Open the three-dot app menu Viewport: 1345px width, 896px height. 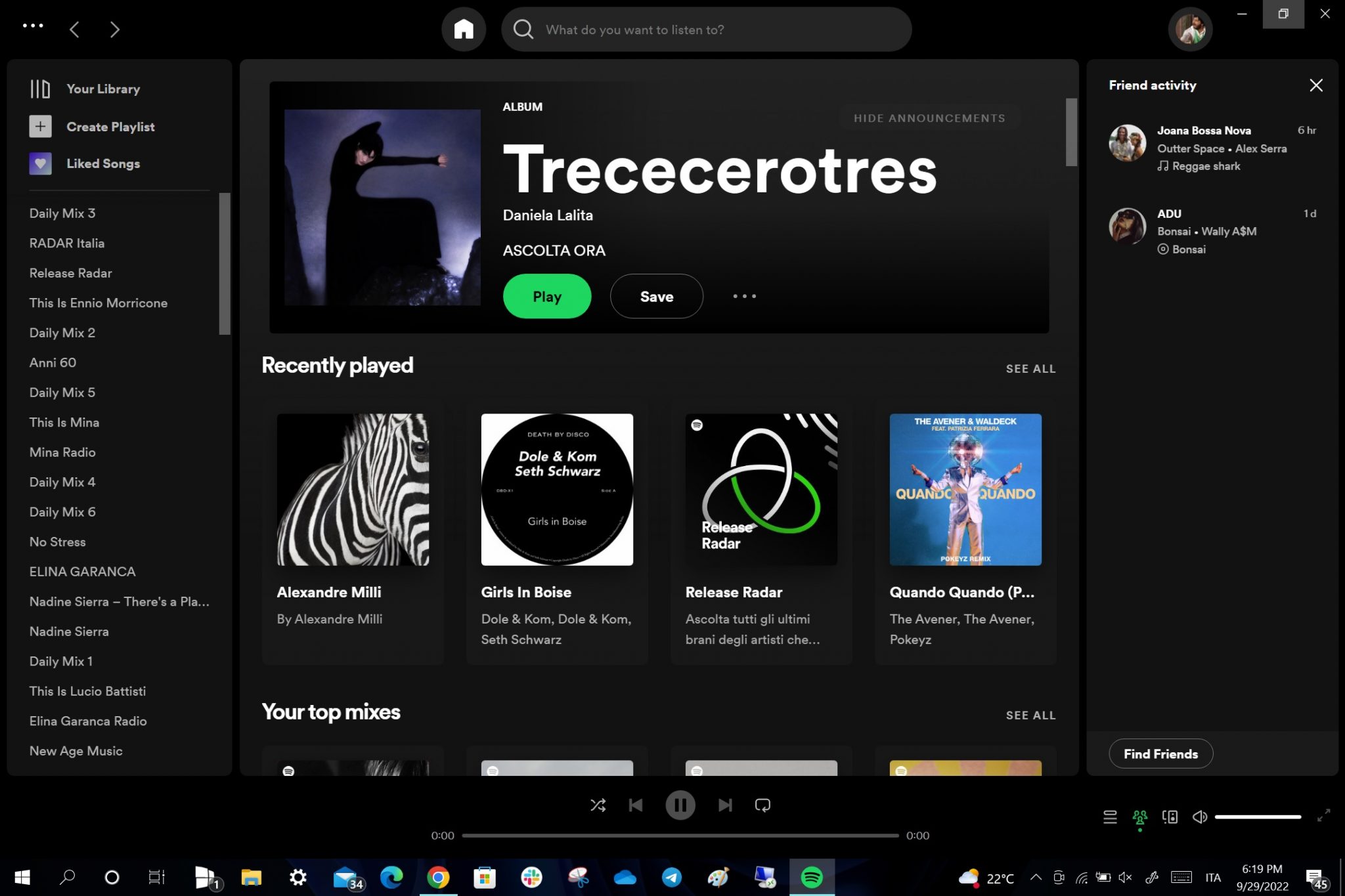[33, 26]
